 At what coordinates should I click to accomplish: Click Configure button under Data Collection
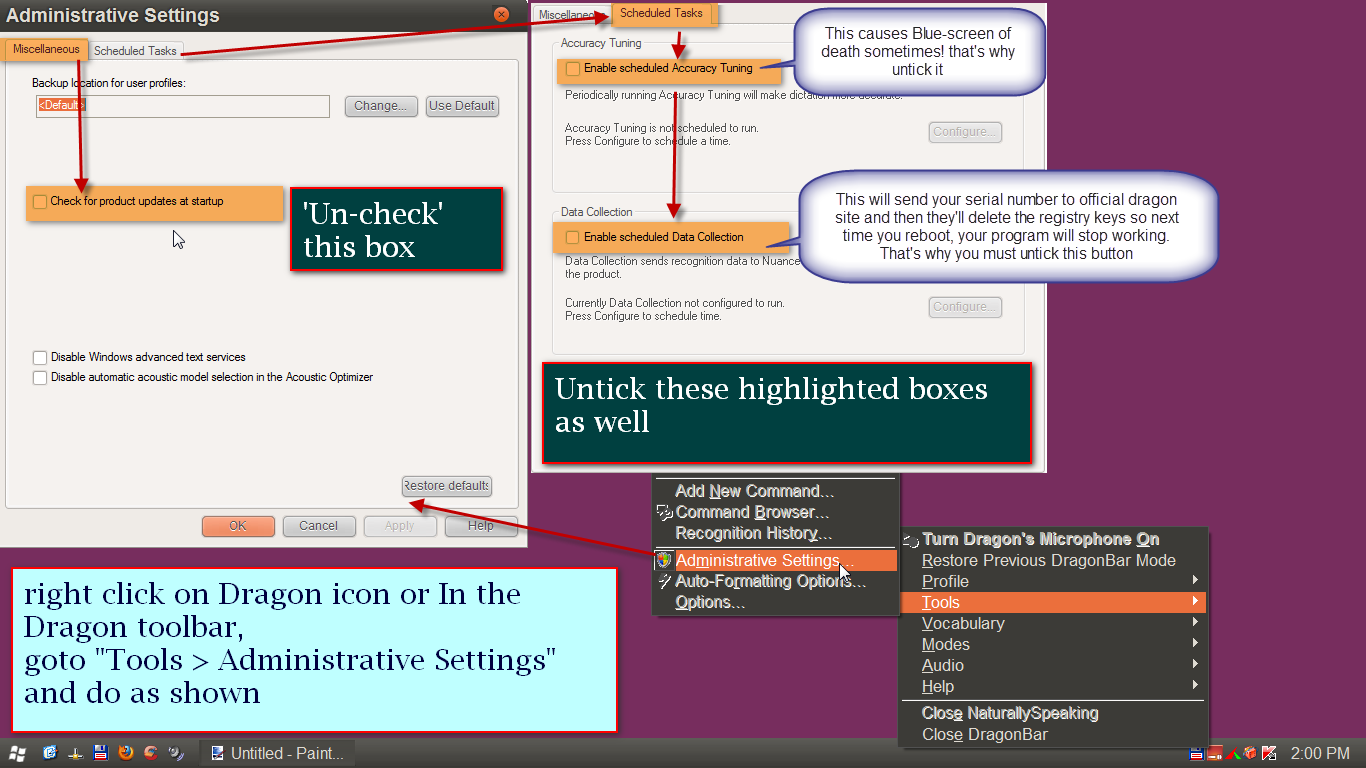(x=965, y=307)
